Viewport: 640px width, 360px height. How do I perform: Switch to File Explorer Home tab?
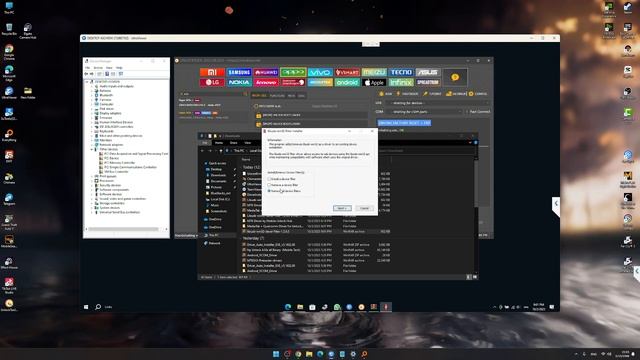point(219,143)
